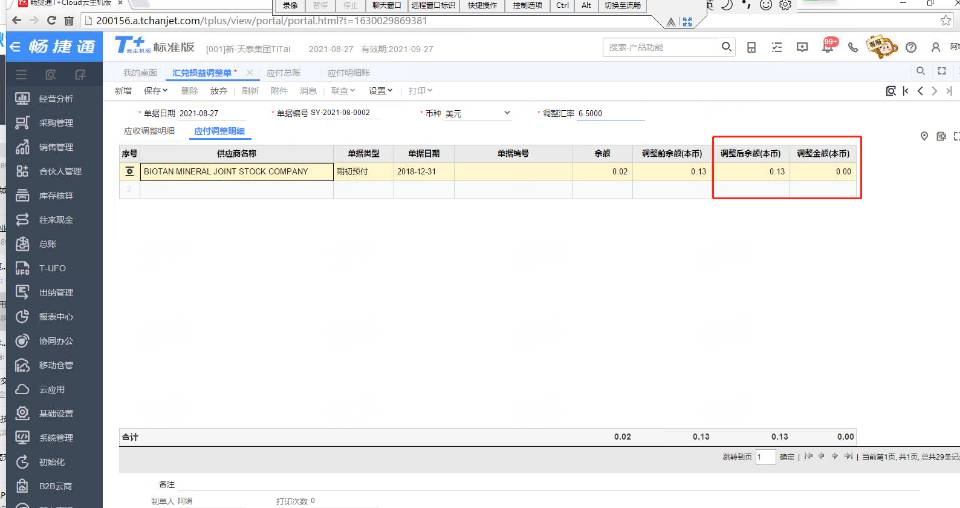Click the record lookup icon beside navigation arrows
Image resolution: width=960 pixels, height=508 pixels.
click(x=891, y=91)
